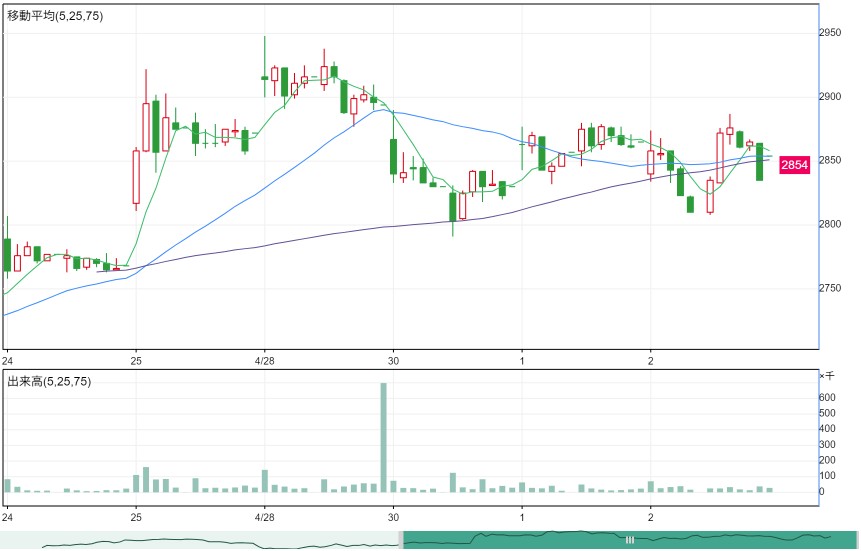Click the 4/28 date label under volume chart
Viewport: 861px width, 551px height.
[x=265, y=517]
